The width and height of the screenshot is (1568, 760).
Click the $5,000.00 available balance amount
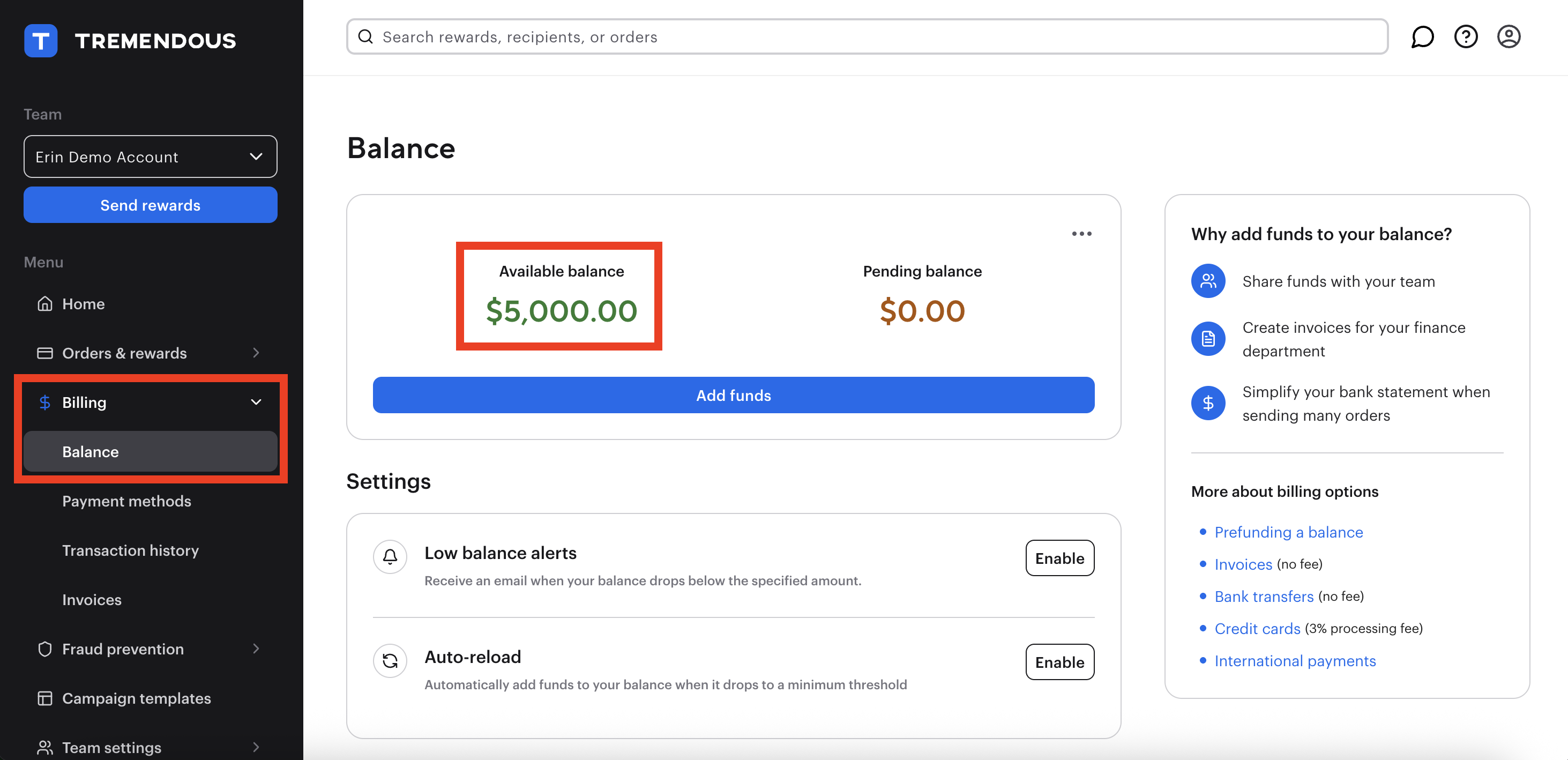click(x=561, y=310)
